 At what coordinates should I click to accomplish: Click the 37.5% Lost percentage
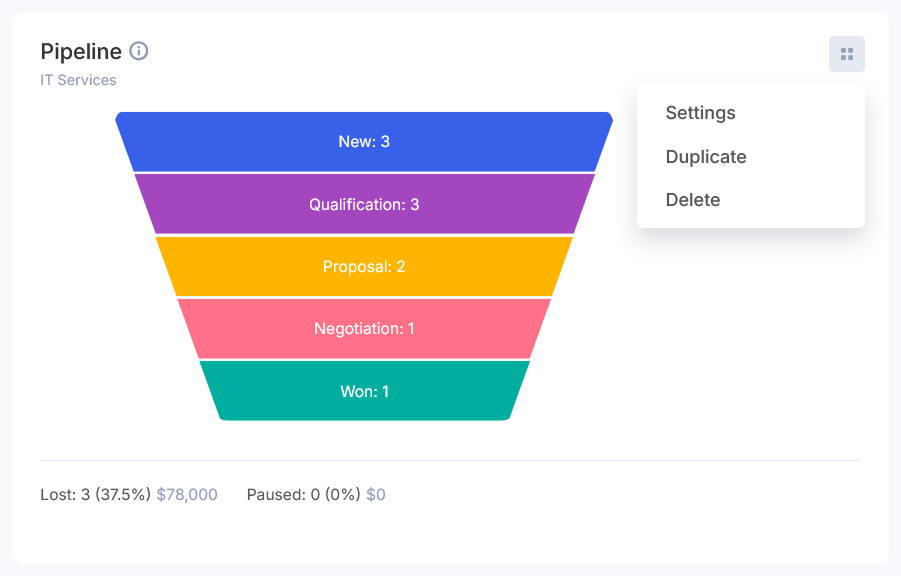point(123,495)
